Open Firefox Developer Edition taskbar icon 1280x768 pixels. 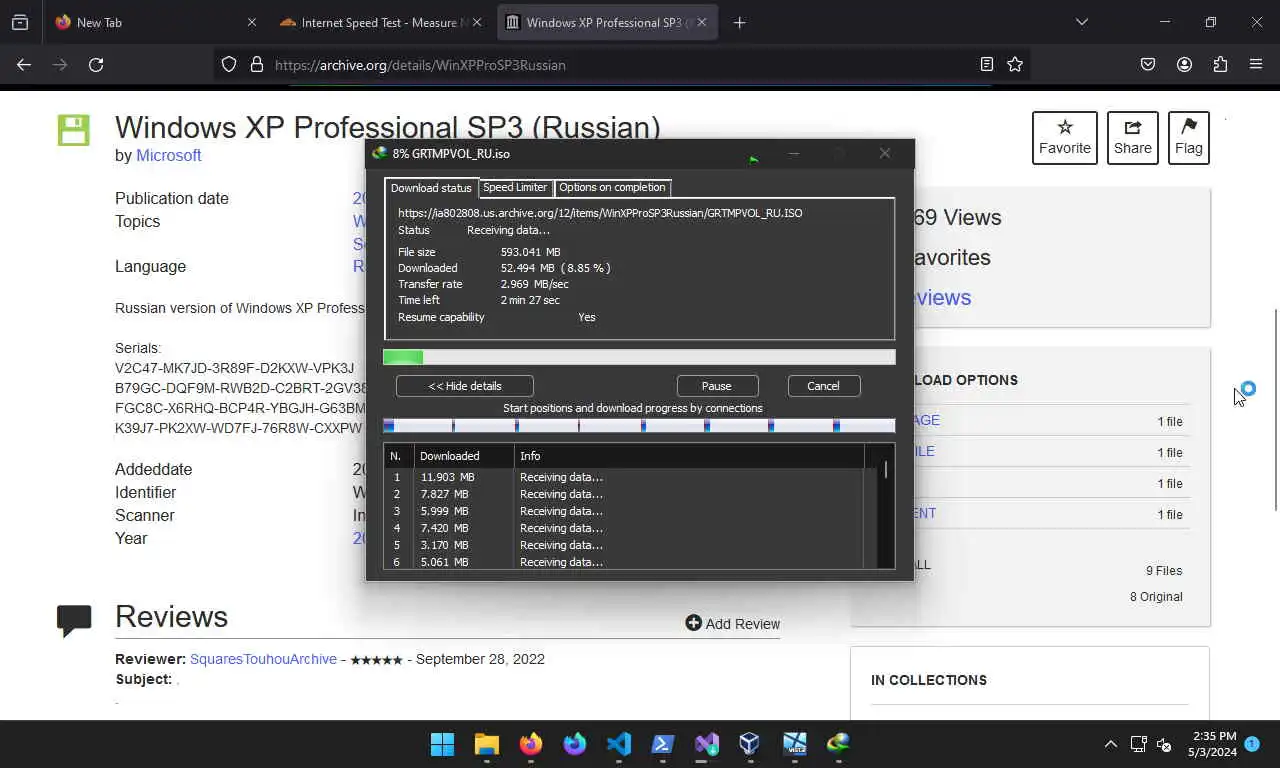coord(575,744)
